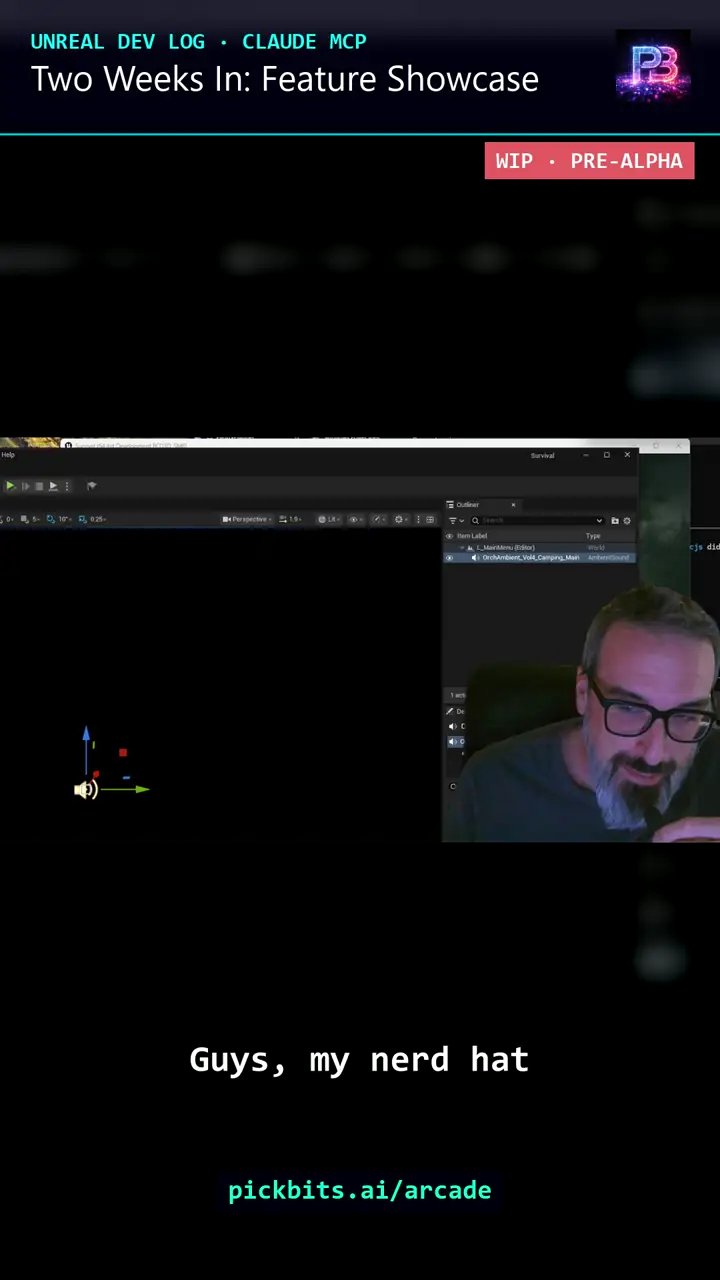The width and height of the screenshot is (720, 1280).
Task: Open the Perspective viewport type dropdown
Action: click(x=248, y=519)
